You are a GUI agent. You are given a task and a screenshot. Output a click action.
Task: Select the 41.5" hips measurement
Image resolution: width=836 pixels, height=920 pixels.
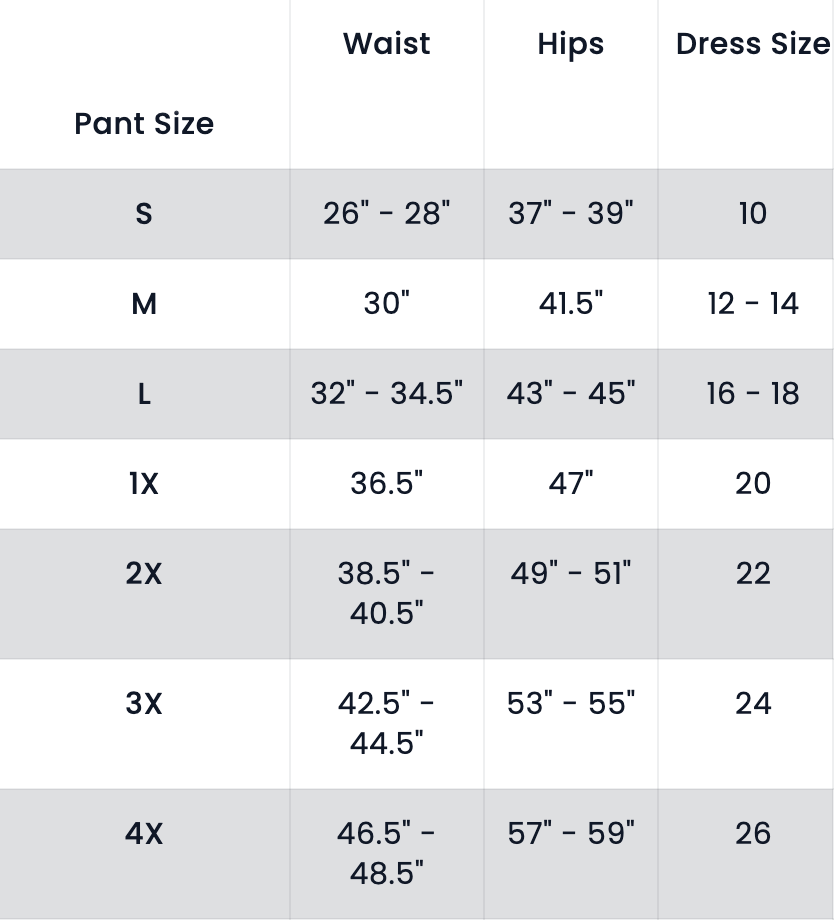[x=571, y=303]
